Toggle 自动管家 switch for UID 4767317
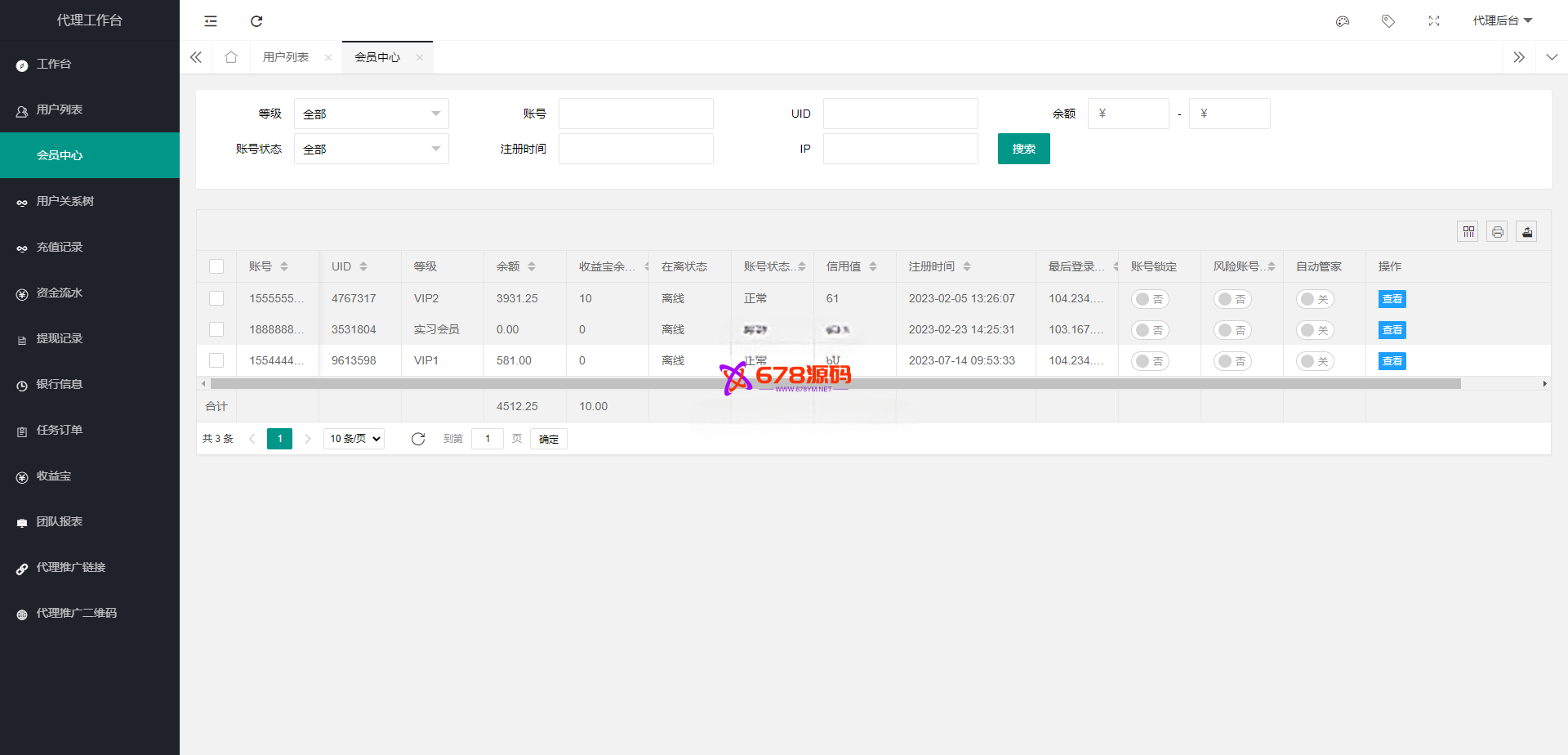Viewport: 1568px width, 755px height. point(1315,299)
